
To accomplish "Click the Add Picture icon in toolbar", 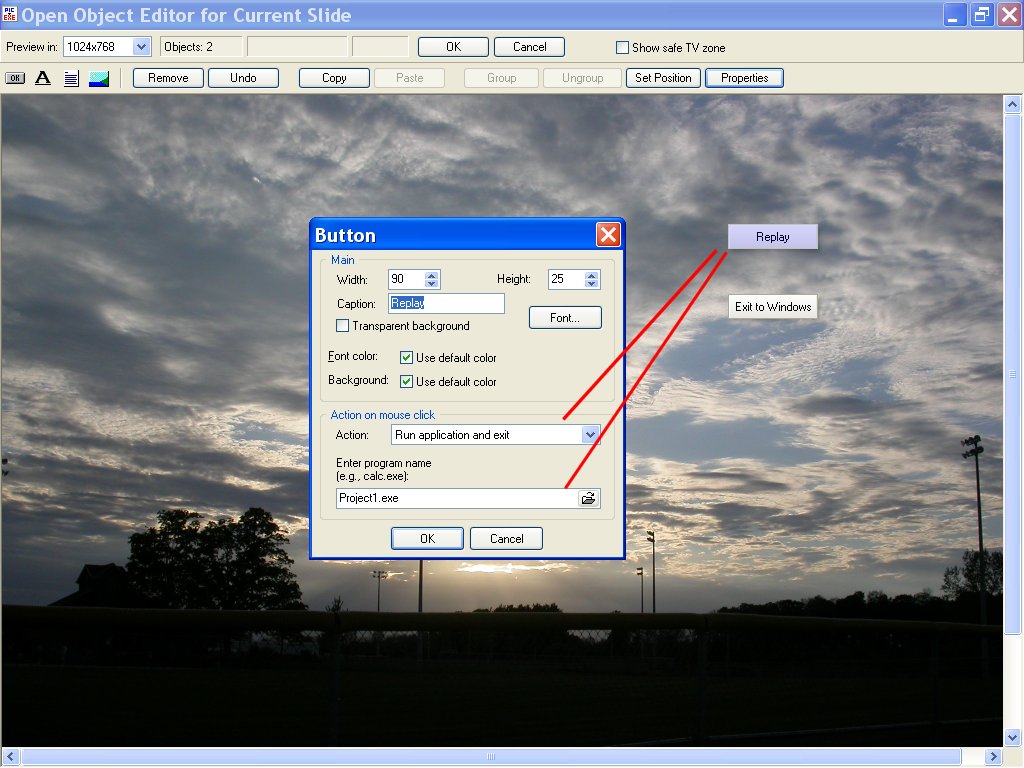I will tap(99, 78).
